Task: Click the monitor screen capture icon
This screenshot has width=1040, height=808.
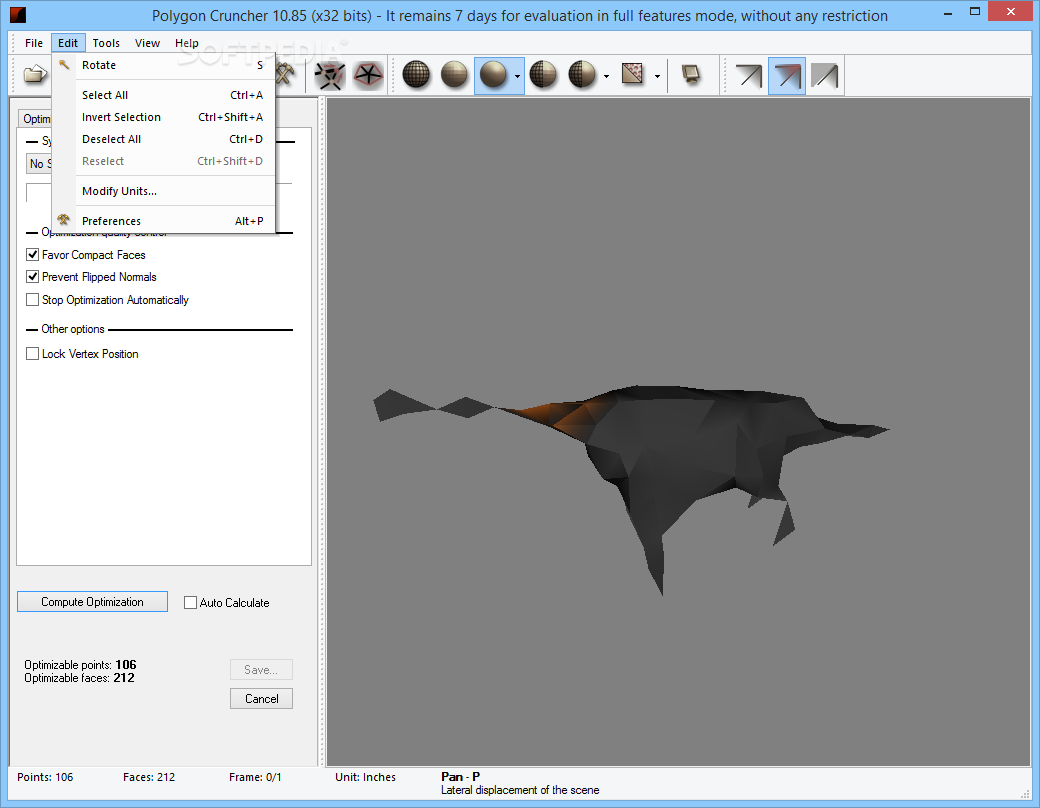Action: point(691,74)
